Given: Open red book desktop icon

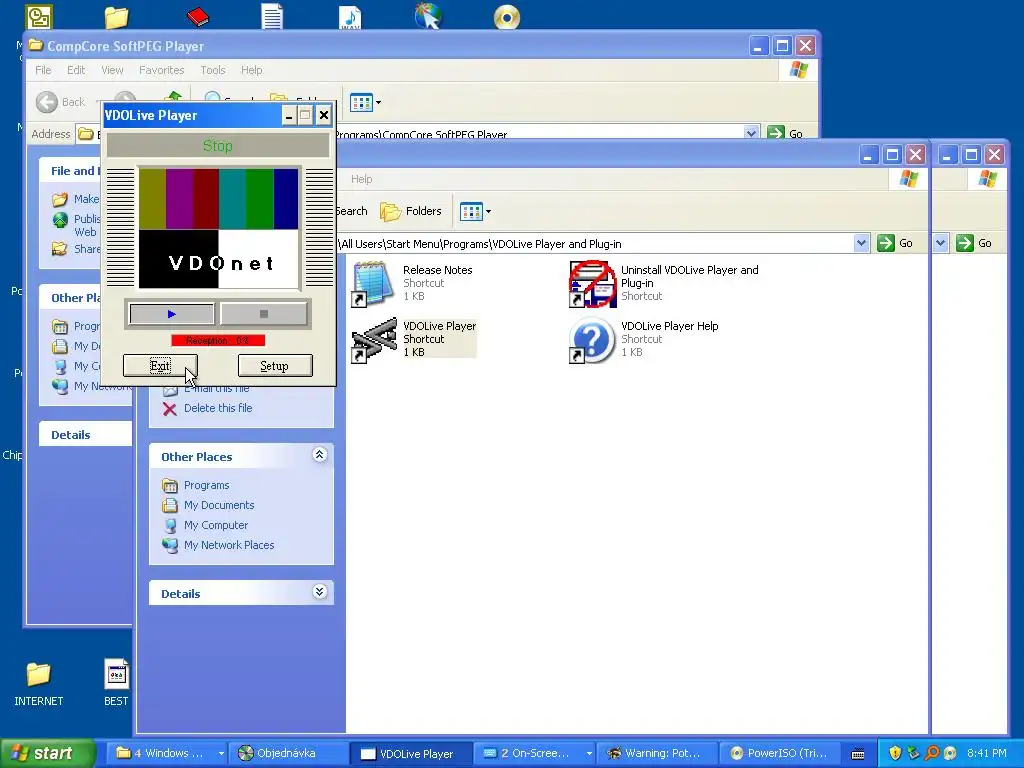Looking at the screenshot, I should pos(197,16).
